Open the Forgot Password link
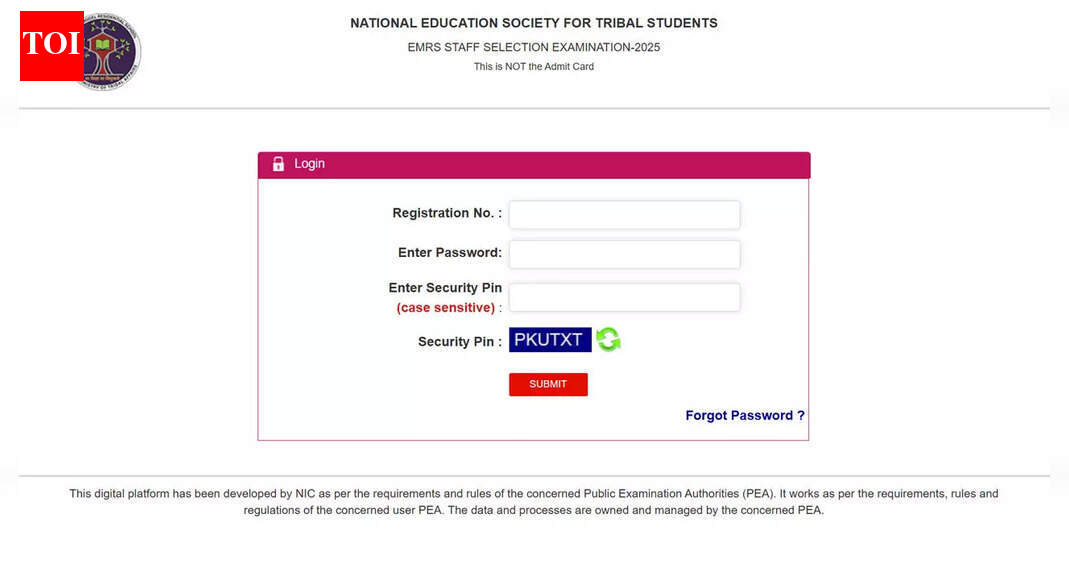 pyautogui.click(x=744, y=415)
